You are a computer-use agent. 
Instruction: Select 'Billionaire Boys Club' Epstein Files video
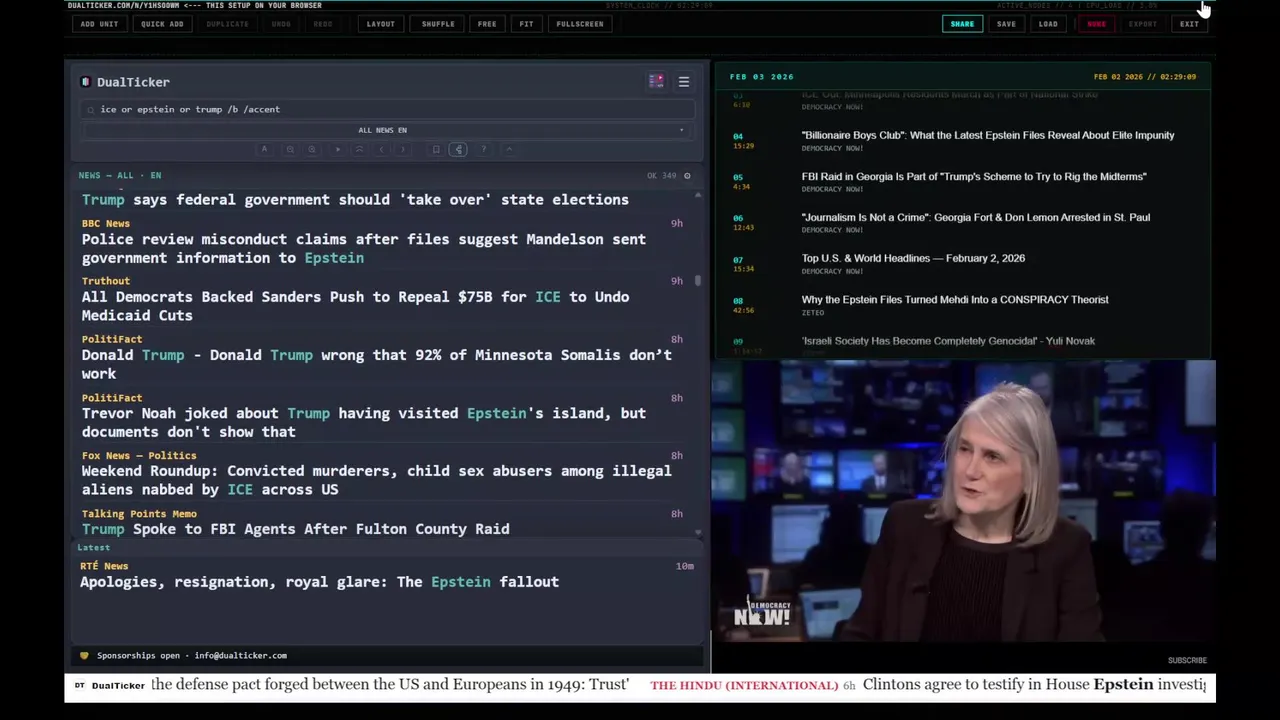point(988,135)
